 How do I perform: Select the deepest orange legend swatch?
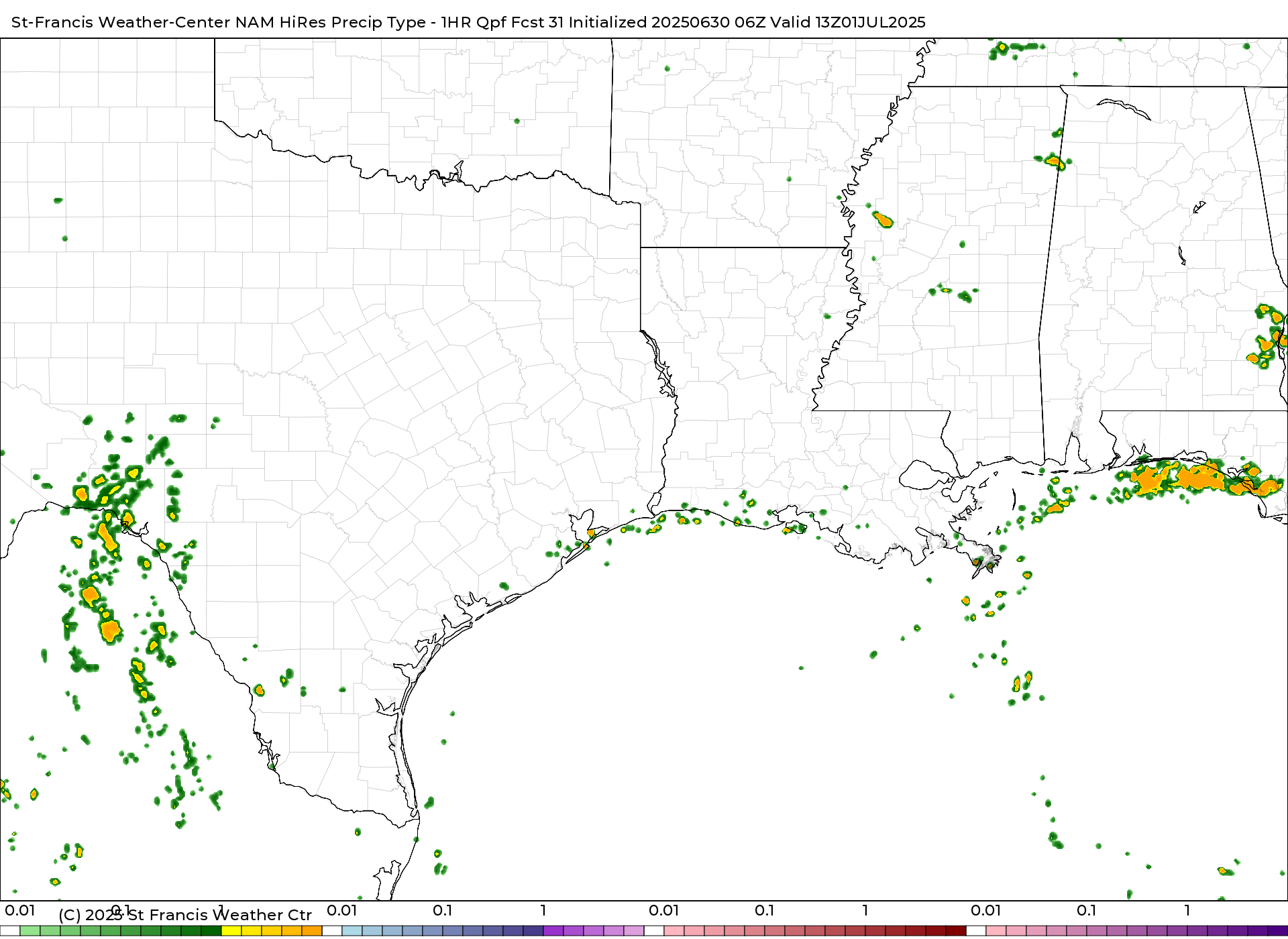point(312,931)
